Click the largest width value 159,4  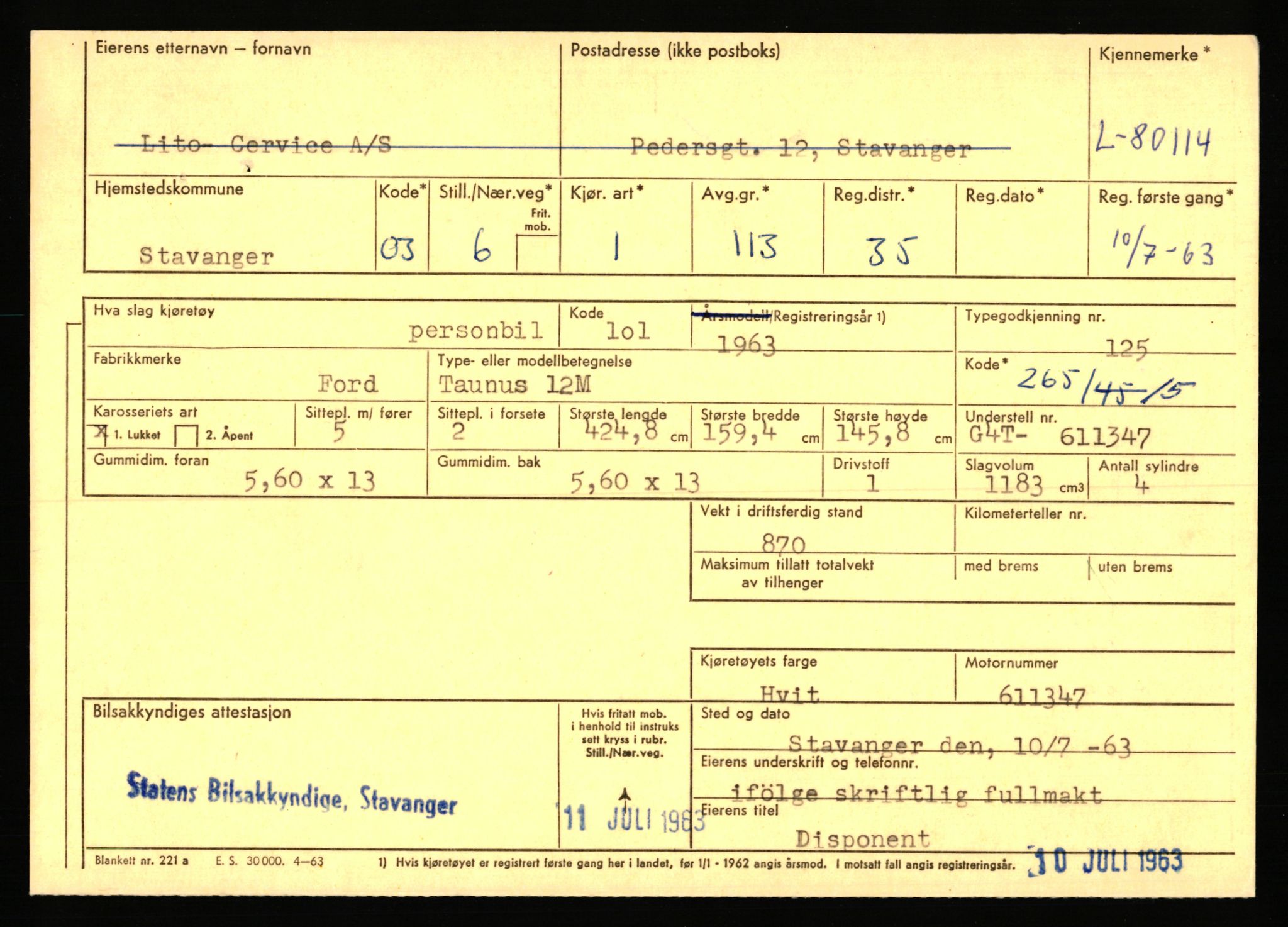click(740, 433)
